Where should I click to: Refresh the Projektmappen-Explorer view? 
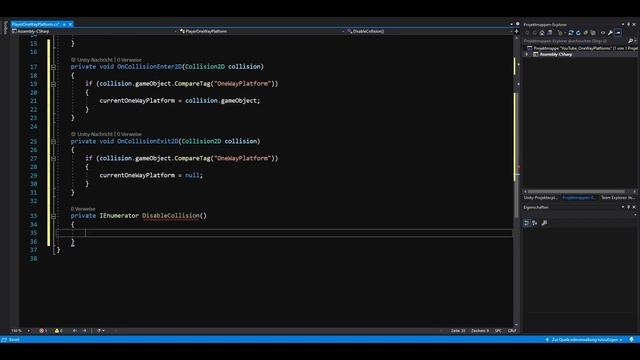[x=578, y=33]
